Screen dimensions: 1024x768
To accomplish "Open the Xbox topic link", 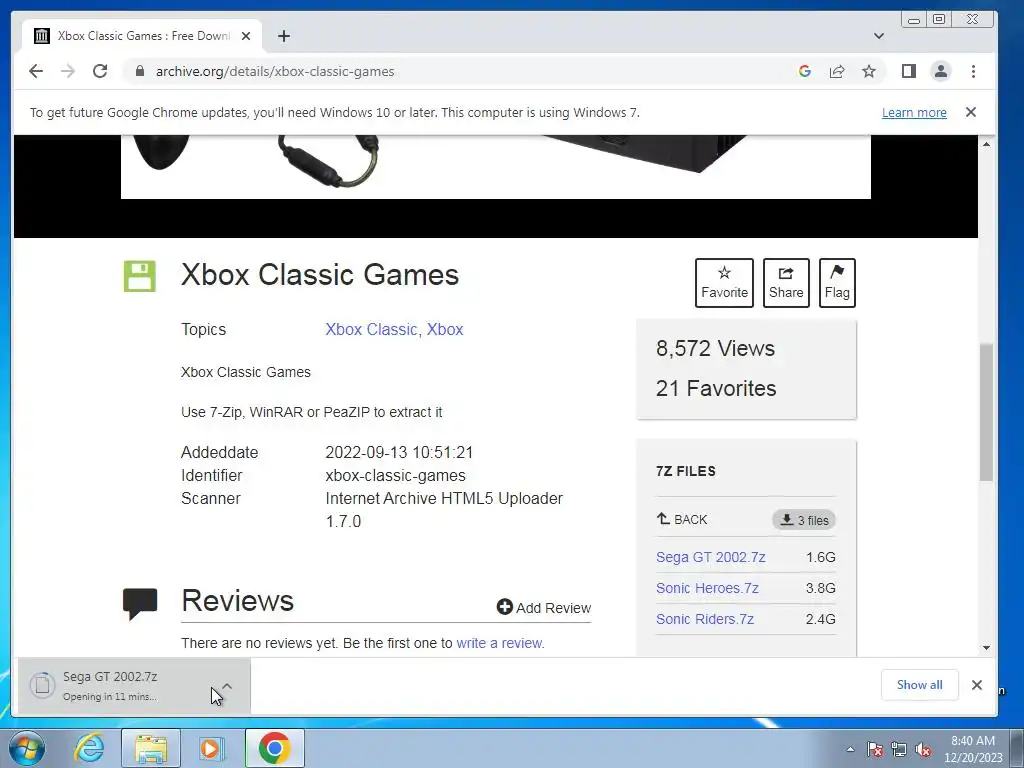I will tap(445, 329).
